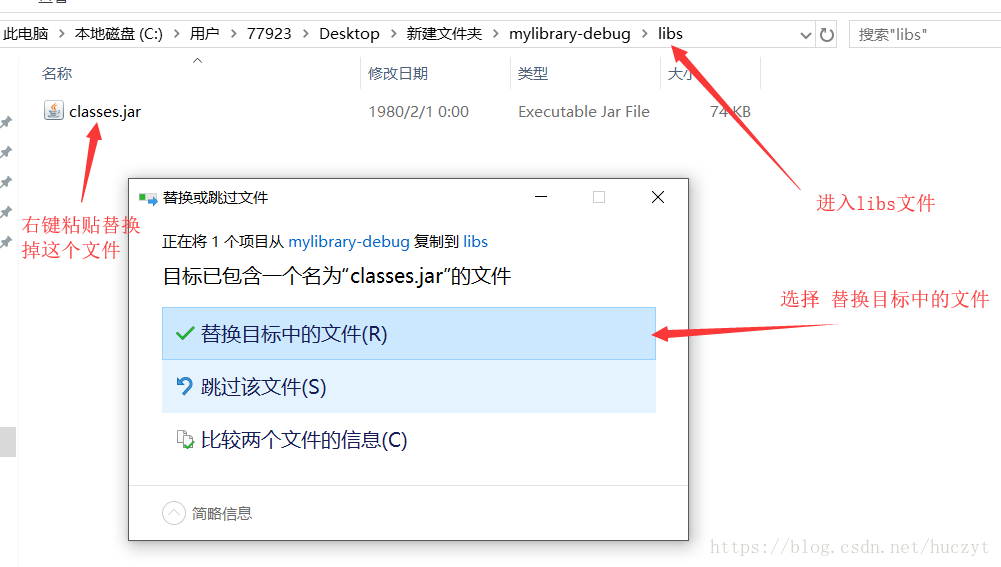
Task: Choose Compare info for both files option
Action: (409, 439)
